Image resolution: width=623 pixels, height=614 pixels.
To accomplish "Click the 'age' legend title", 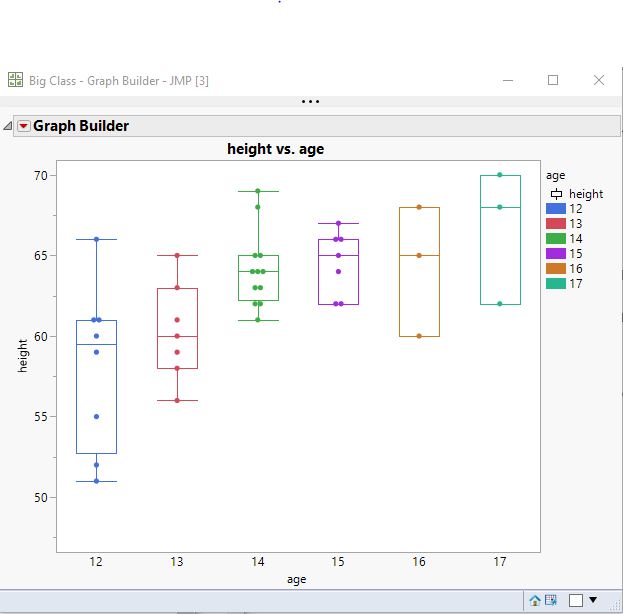I will (x=555, y=176).
